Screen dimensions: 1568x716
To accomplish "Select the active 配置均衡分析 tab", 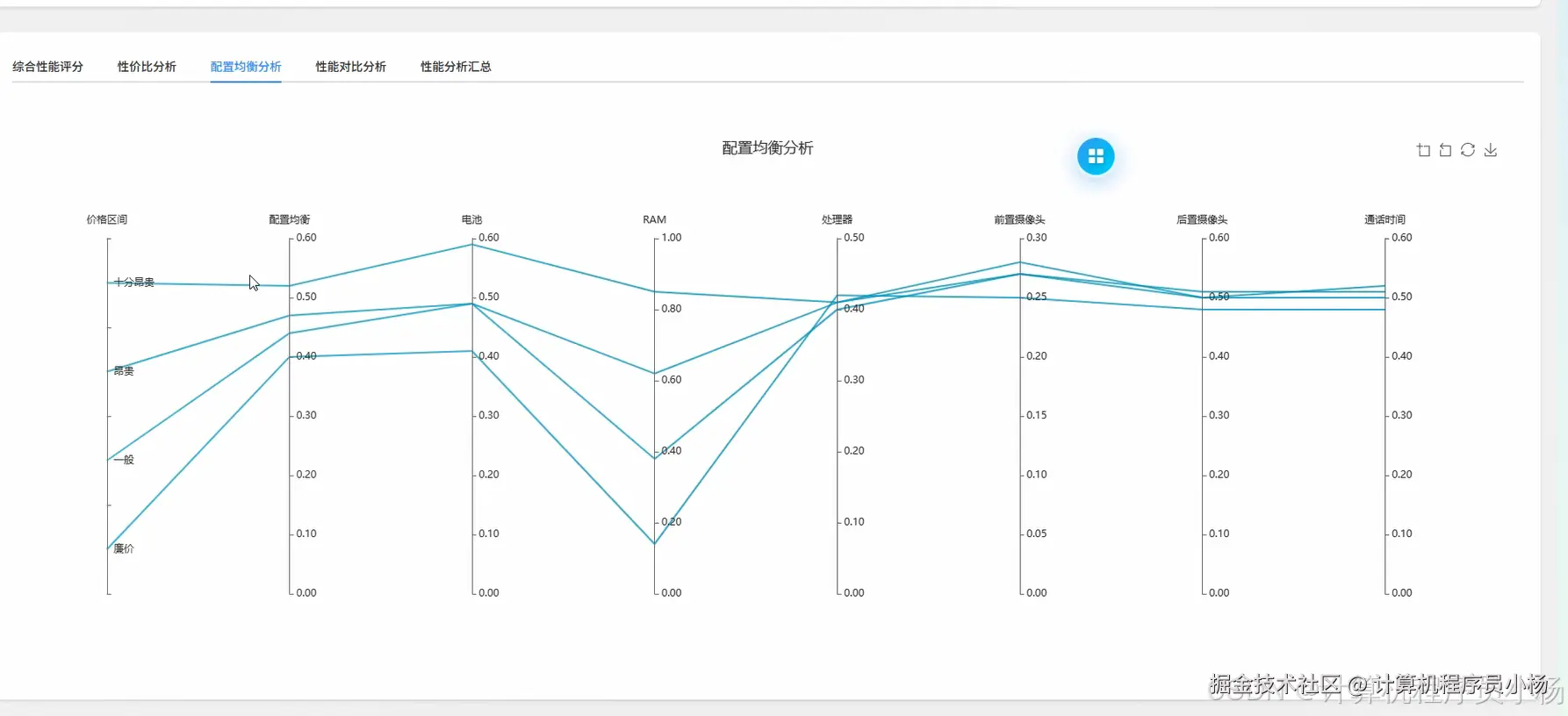I will click(x=246, y=67).
